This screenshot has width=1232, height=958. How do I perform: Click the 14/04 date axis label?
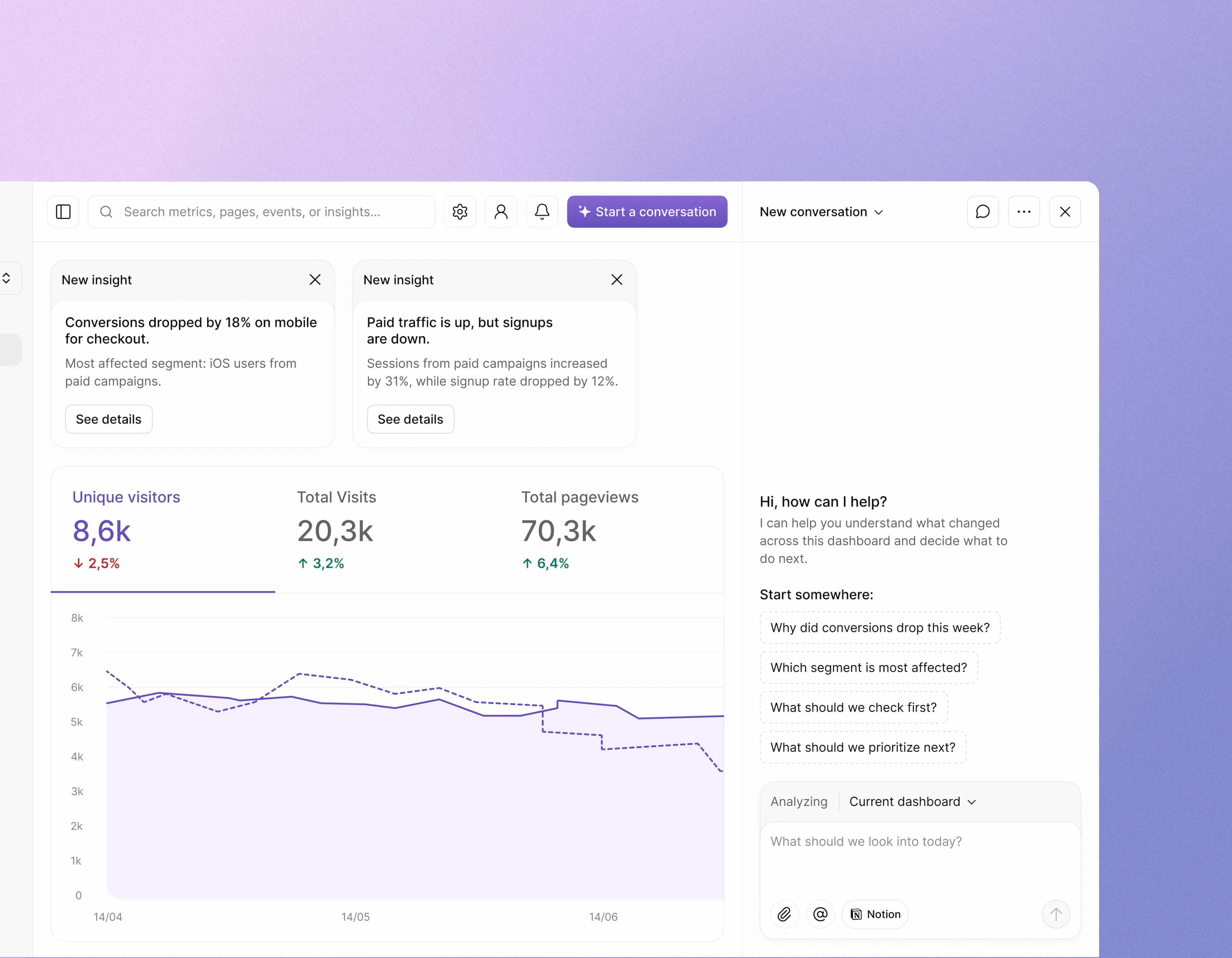(x=108, y=917)
